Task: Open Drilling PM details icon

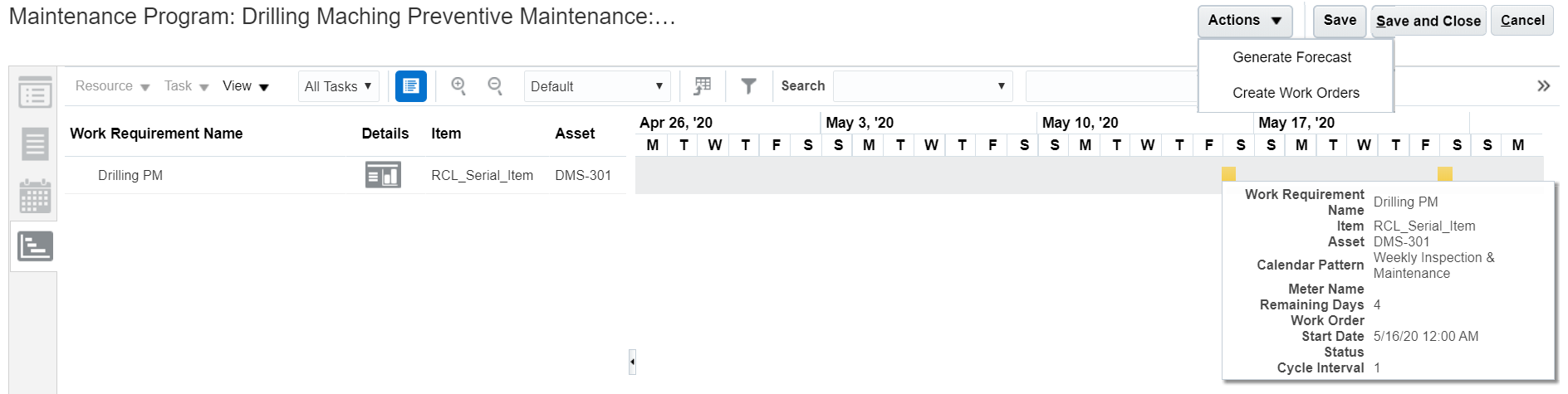Action: (383, 175)
